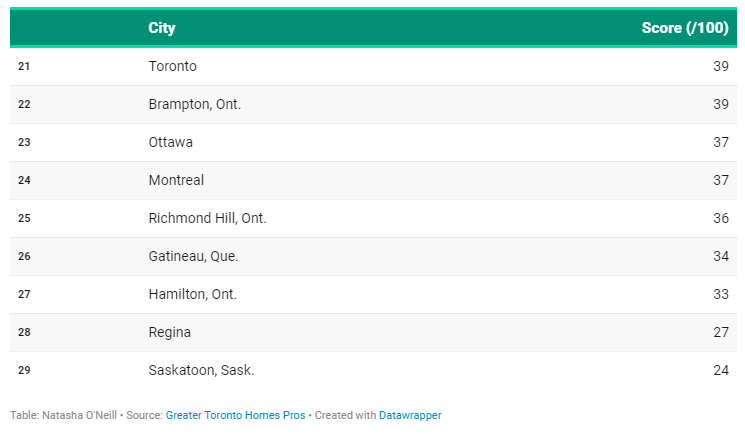
Task: Select Saskatoon, Sask. row
Action: [373, 370]
